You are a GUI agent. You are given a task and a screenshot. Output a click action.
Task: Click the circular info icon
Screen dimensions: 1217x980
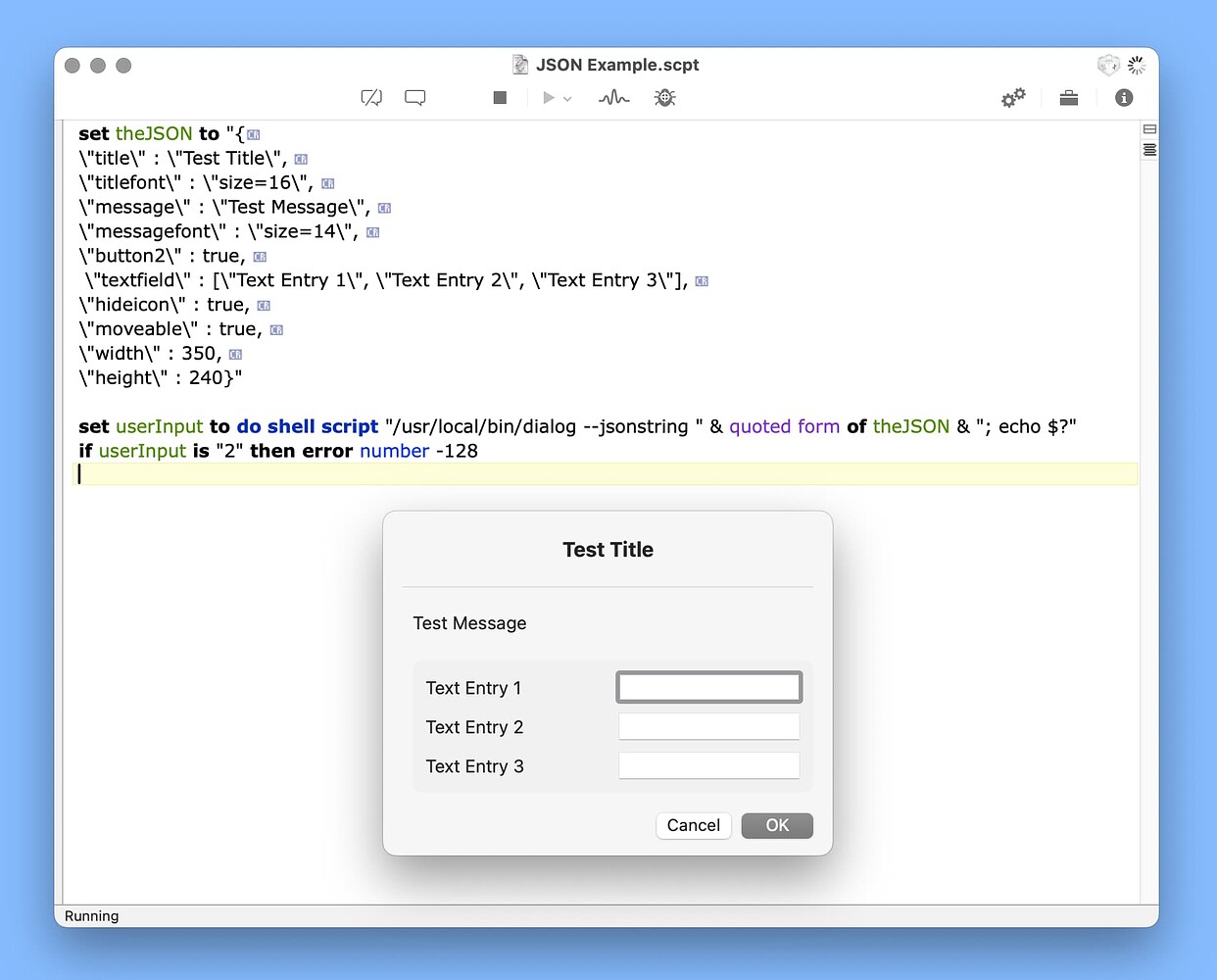point(1124,97)
